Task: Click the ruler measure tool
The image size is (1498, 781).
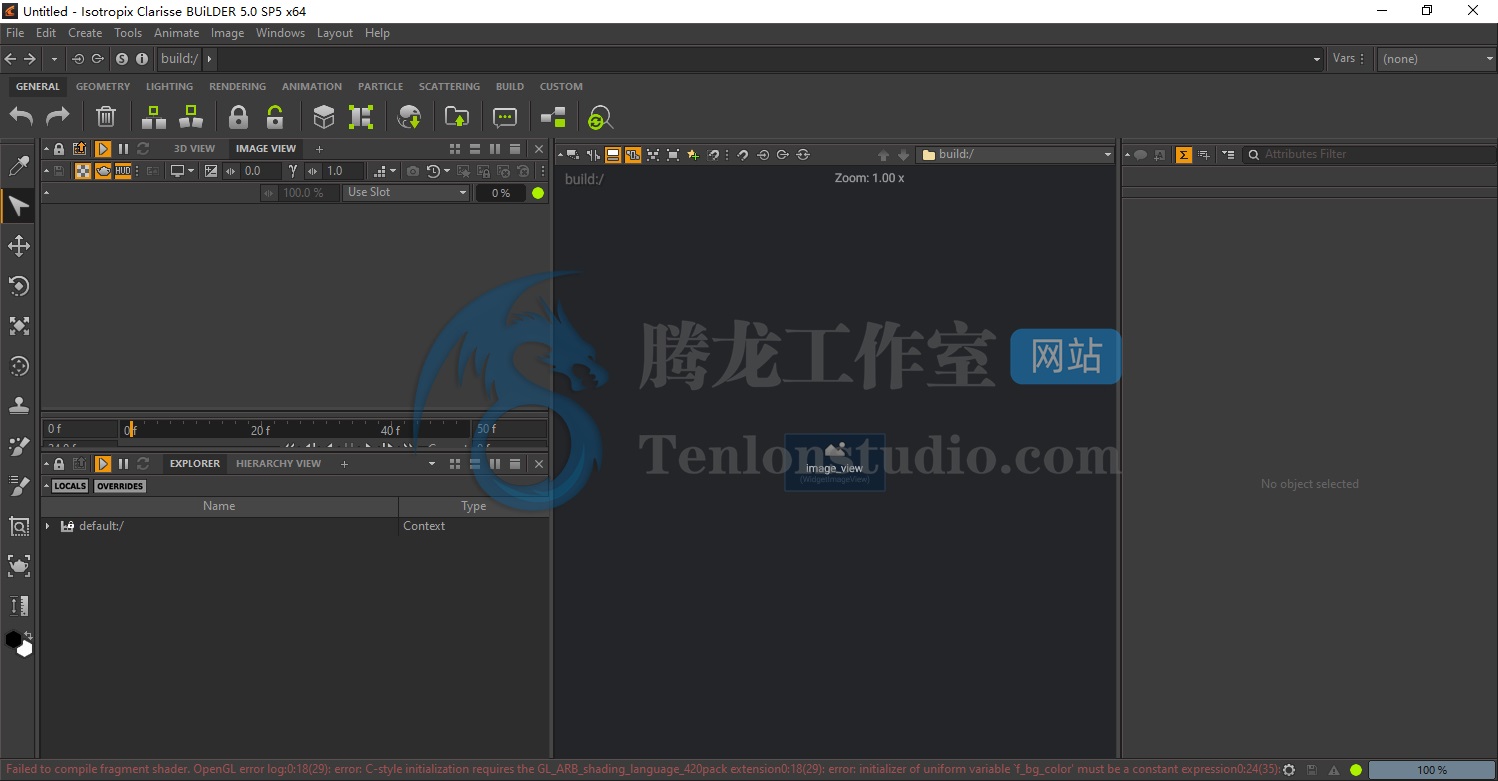Action: [19, 606]
